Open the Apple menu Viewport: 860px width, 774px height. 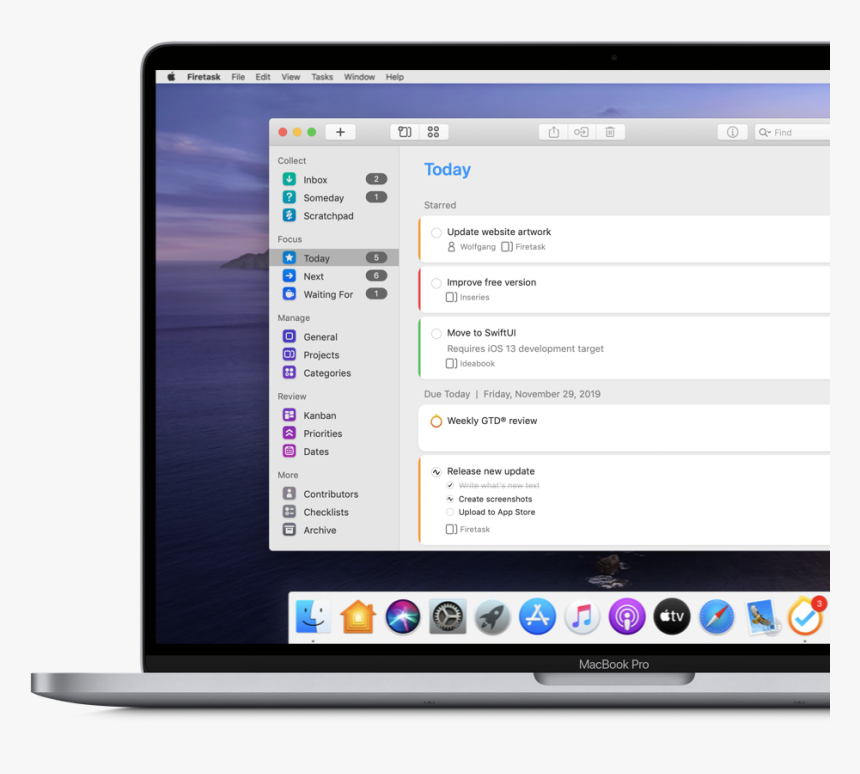(x=171, y=77)
